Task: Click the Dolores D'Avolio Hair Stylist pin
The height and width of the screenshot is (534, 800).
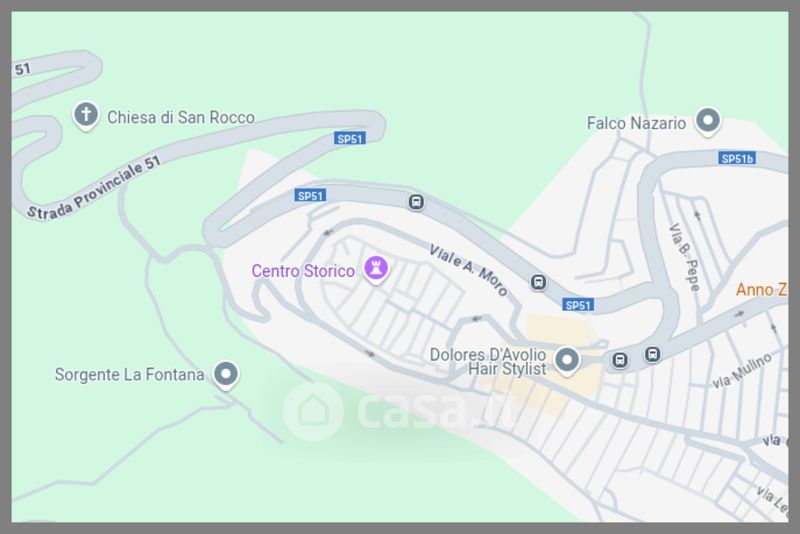Action: 566,361
